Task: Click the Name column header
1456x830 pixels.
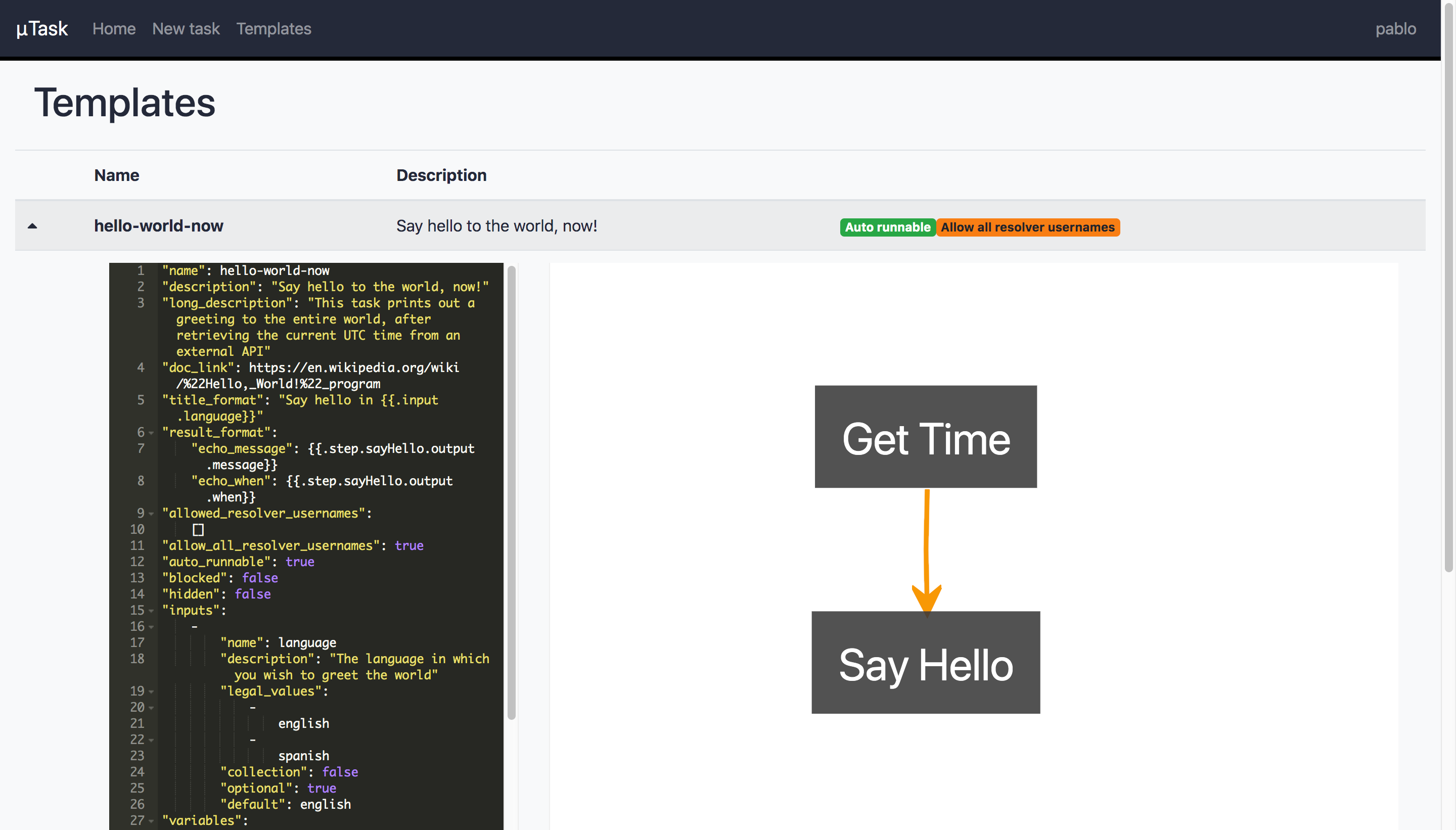Action: tap(116, 175)
